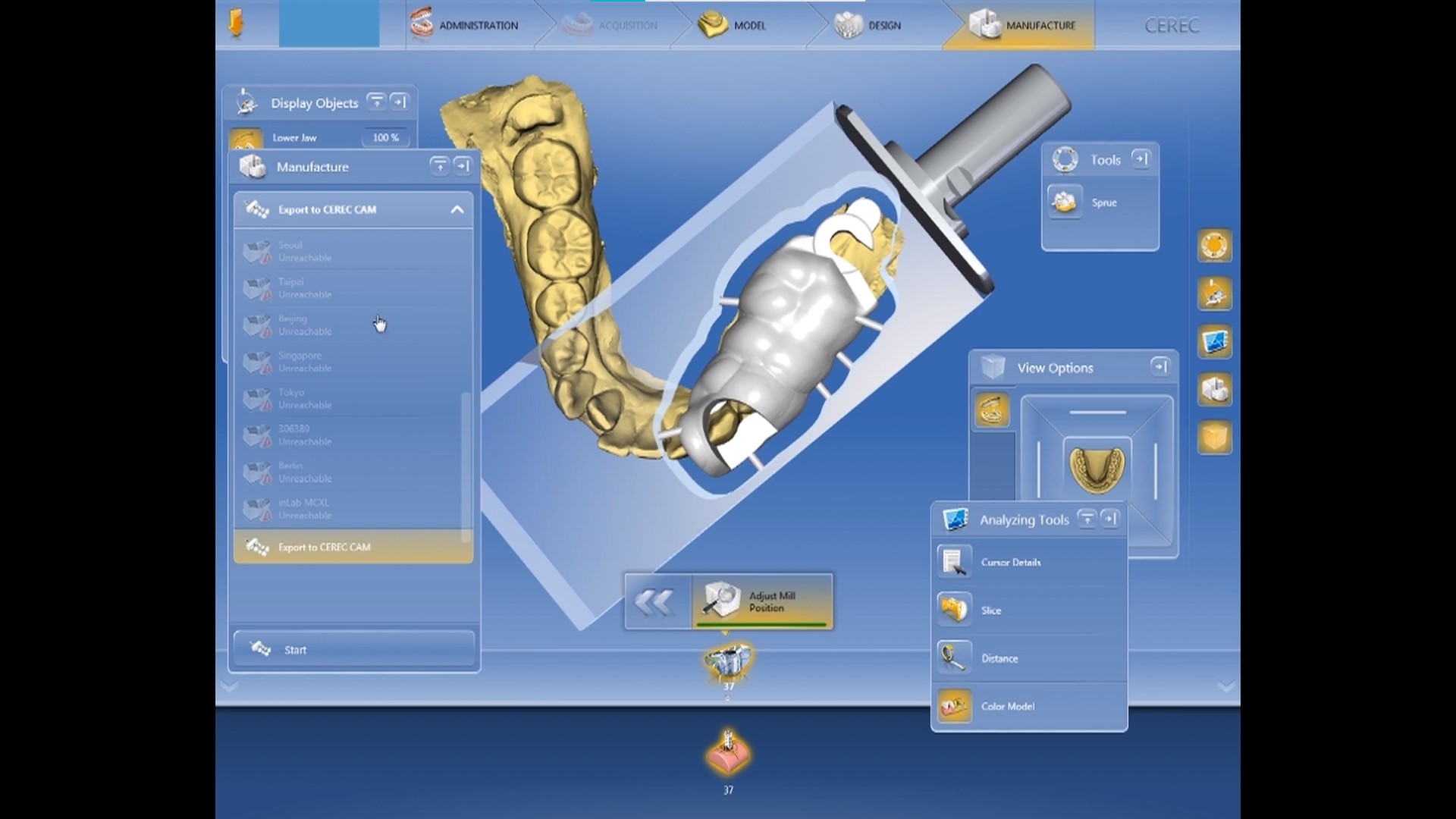Select the Distance measuring tool
The width and height of the screenshot is (1456, 819).
coord(954,657)
